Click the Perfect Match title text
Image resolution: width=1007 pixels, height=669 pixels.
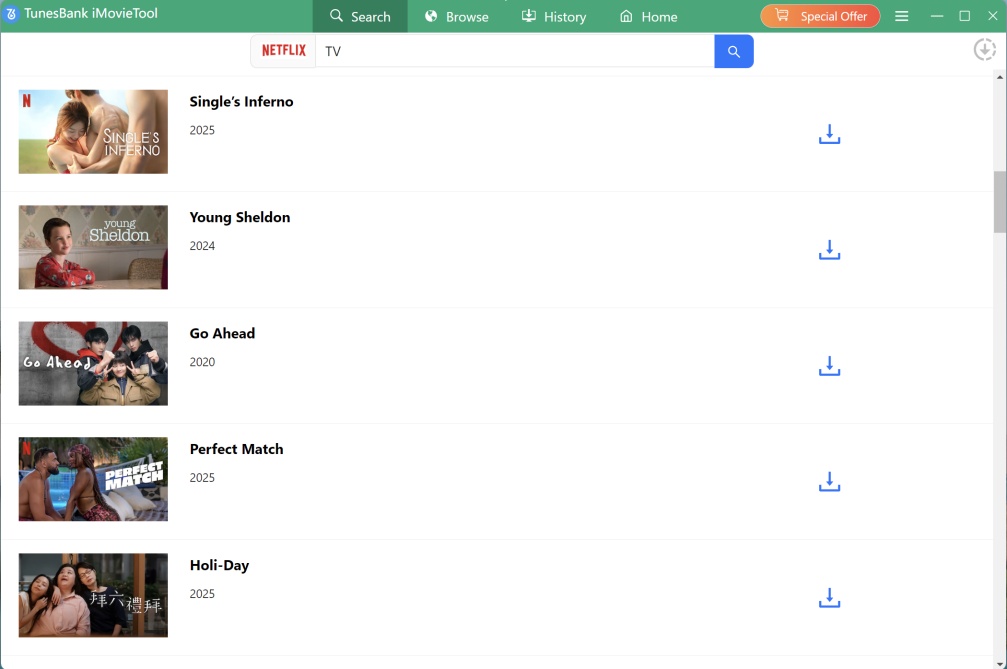pos(236,449)
